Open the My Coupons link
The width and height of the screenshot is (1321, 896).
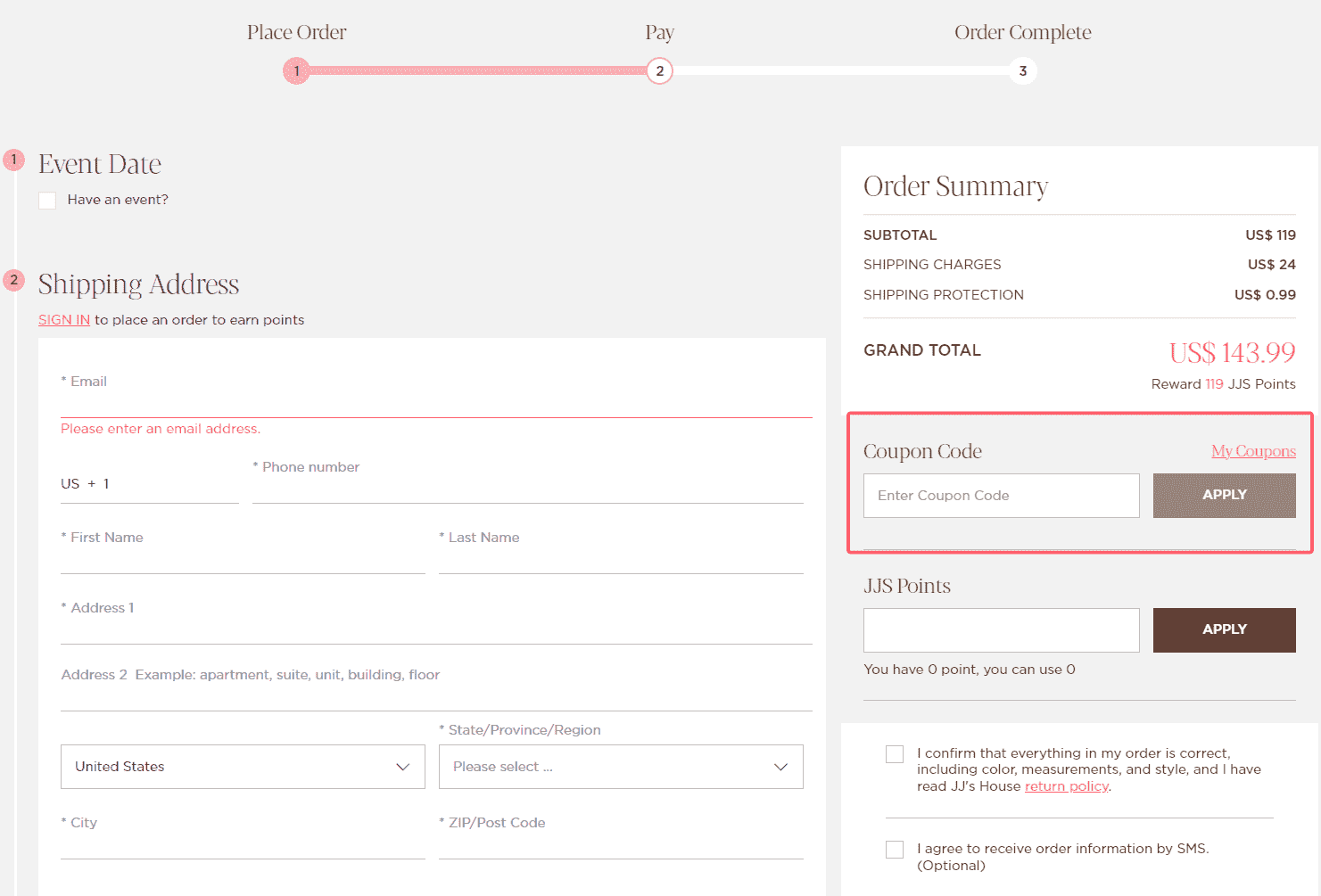tap(1252, 451)
